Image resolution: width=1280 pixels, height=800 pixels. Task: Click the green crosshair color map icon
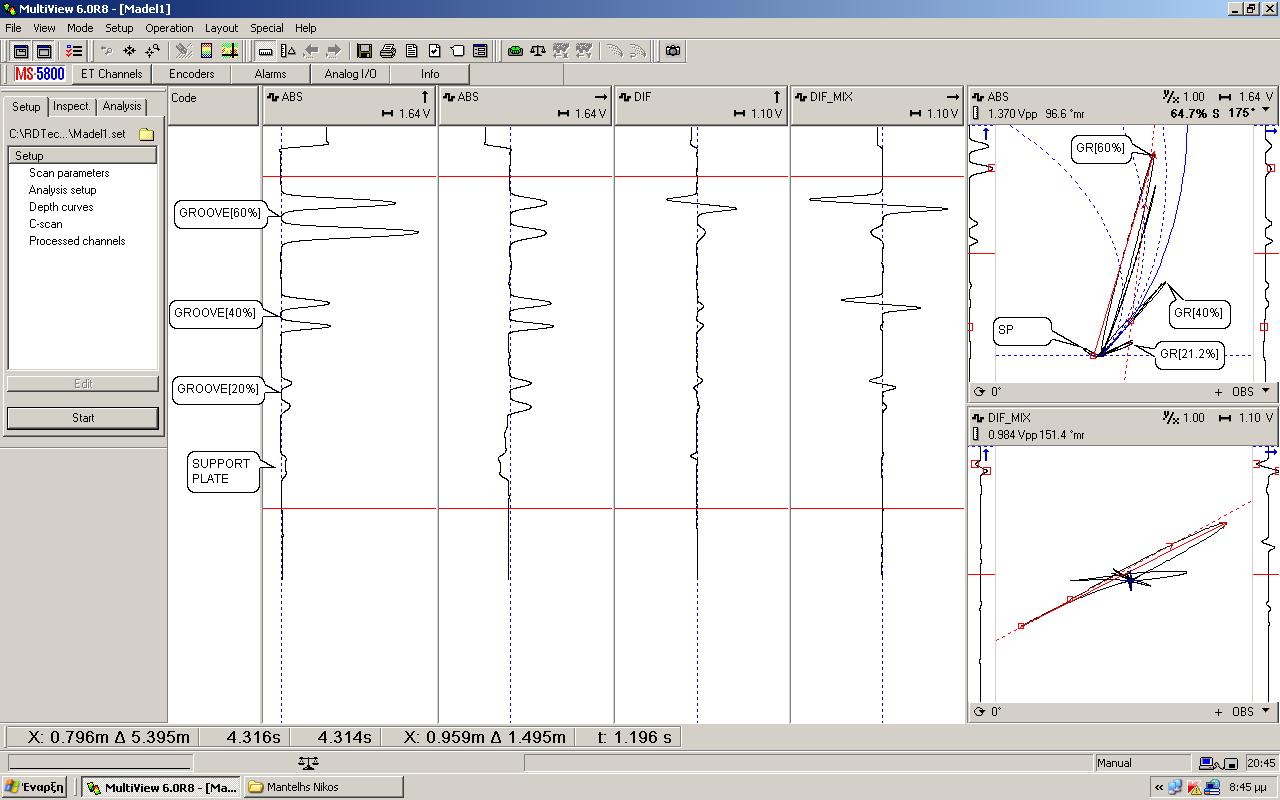click(230, 51)
